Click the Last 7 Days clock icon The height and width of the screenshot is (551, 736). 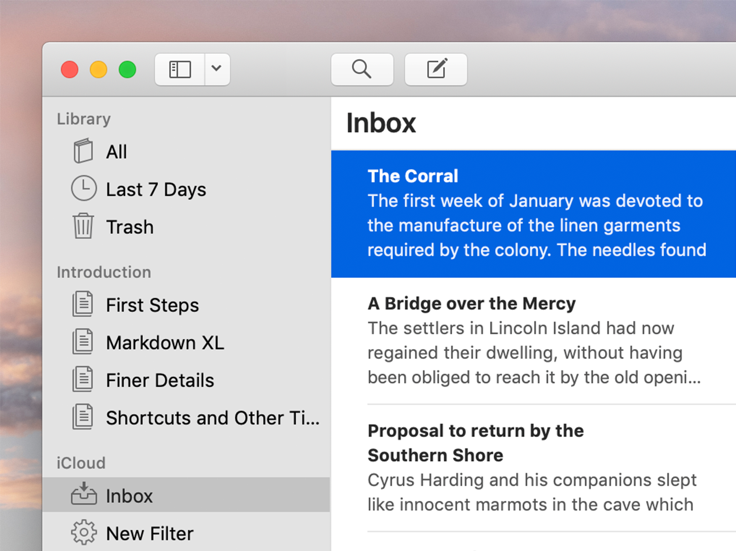[84, 189]
